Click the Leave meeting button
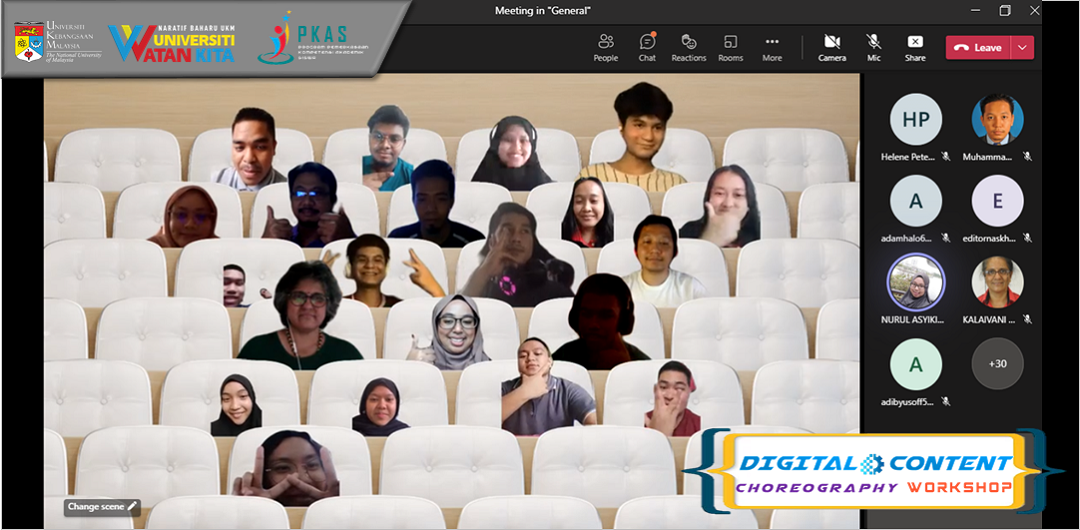Screen dimensions: 1080x530 (x=979, y=47)
